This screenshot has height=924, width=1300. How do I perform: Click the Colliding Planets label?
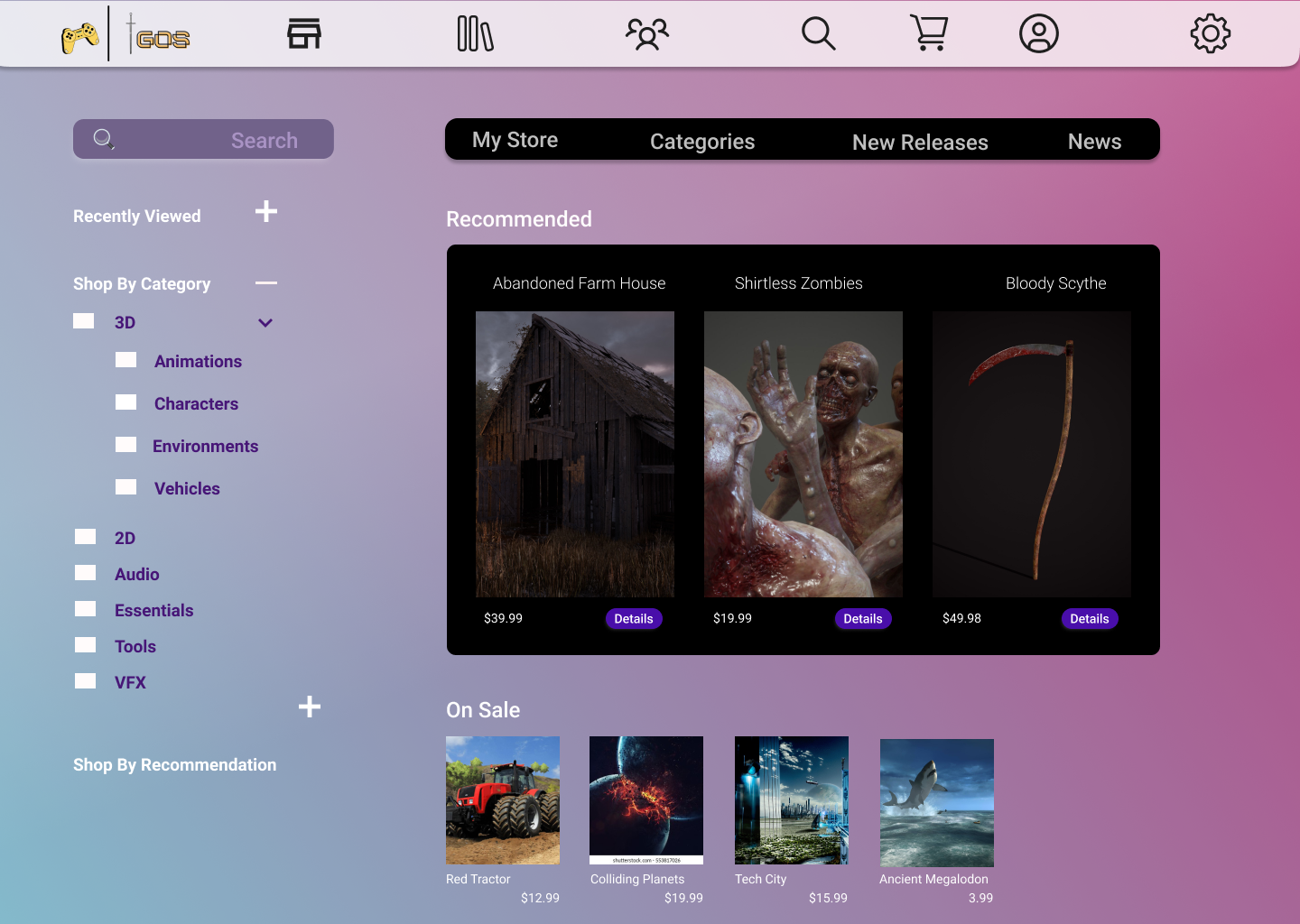pos(637,879)
